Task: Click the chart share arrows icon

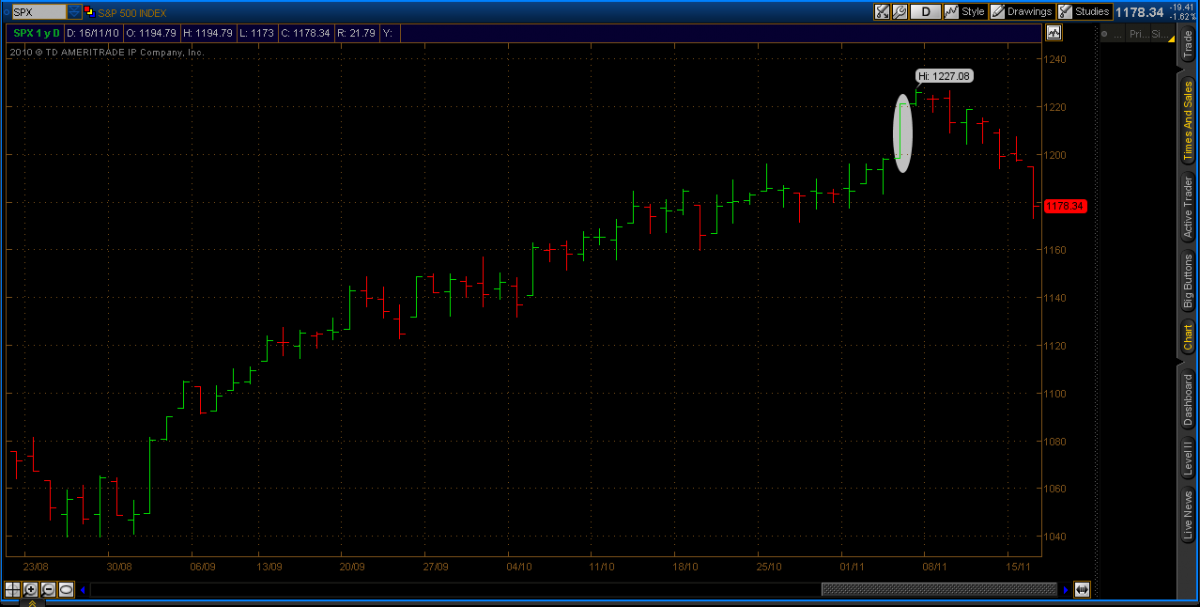Action: pyautogui.click(x=882, y=12)
